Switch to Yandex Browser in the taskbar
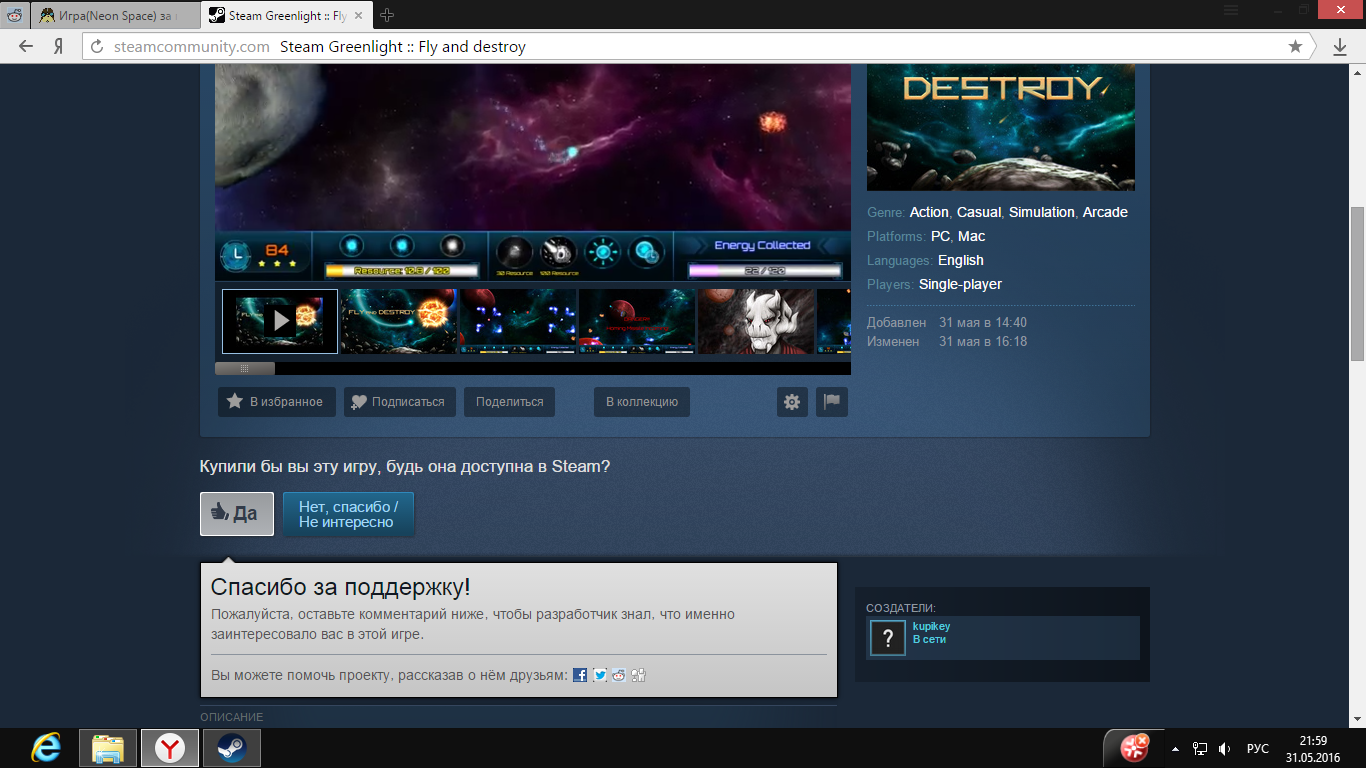 [170, 748]
